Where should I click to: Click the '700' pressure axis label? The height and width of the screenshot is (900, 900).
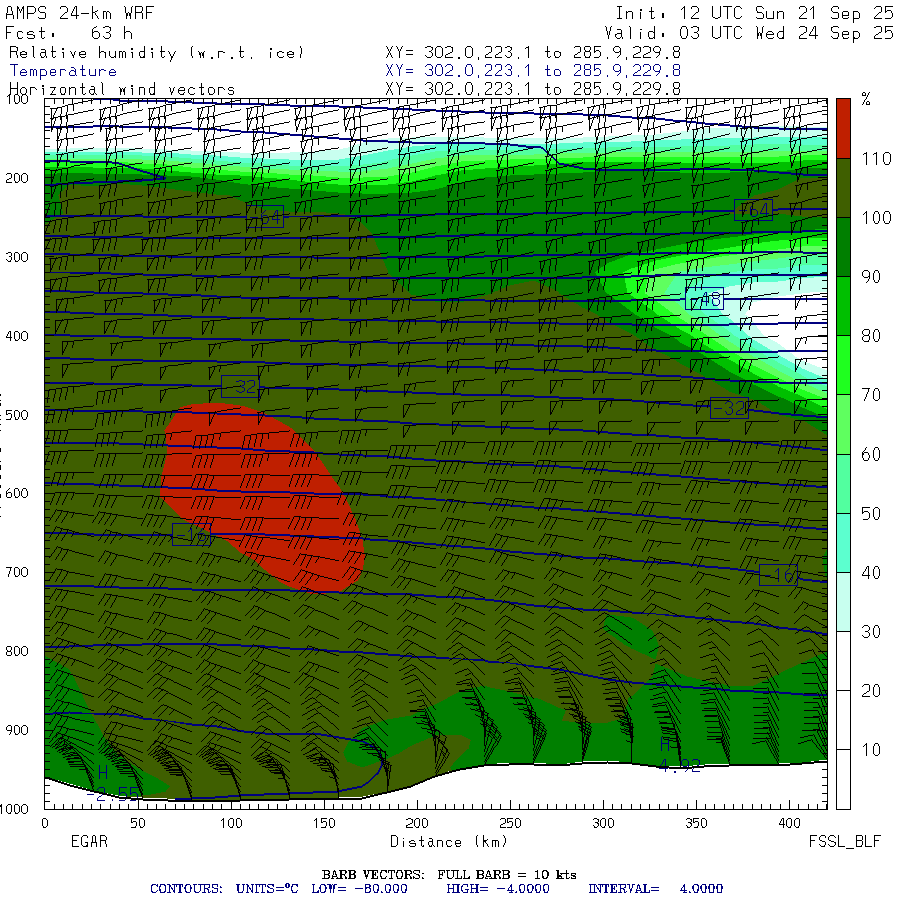[17, 572]
